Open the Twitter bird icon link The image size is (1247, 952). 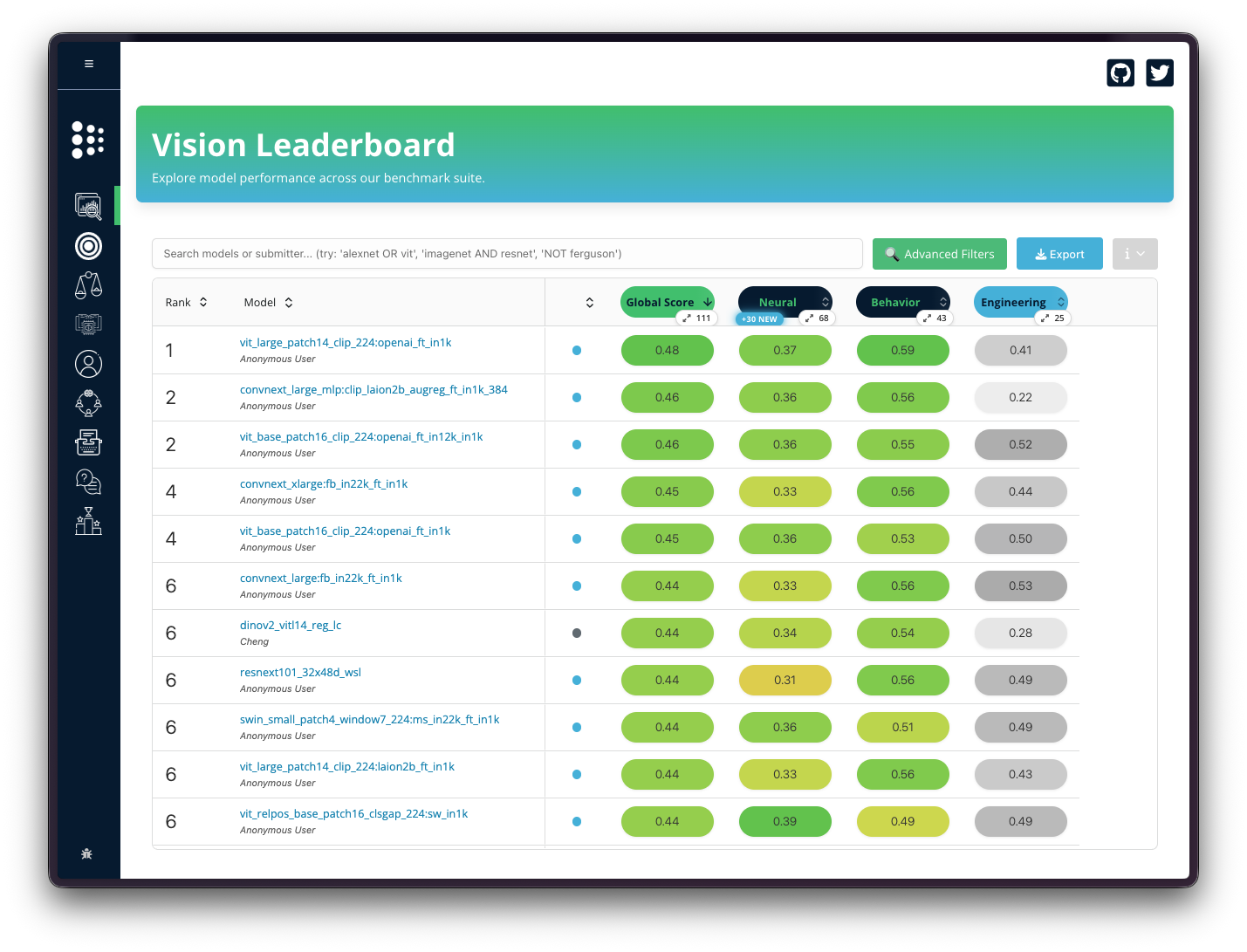click(1160, 72)
